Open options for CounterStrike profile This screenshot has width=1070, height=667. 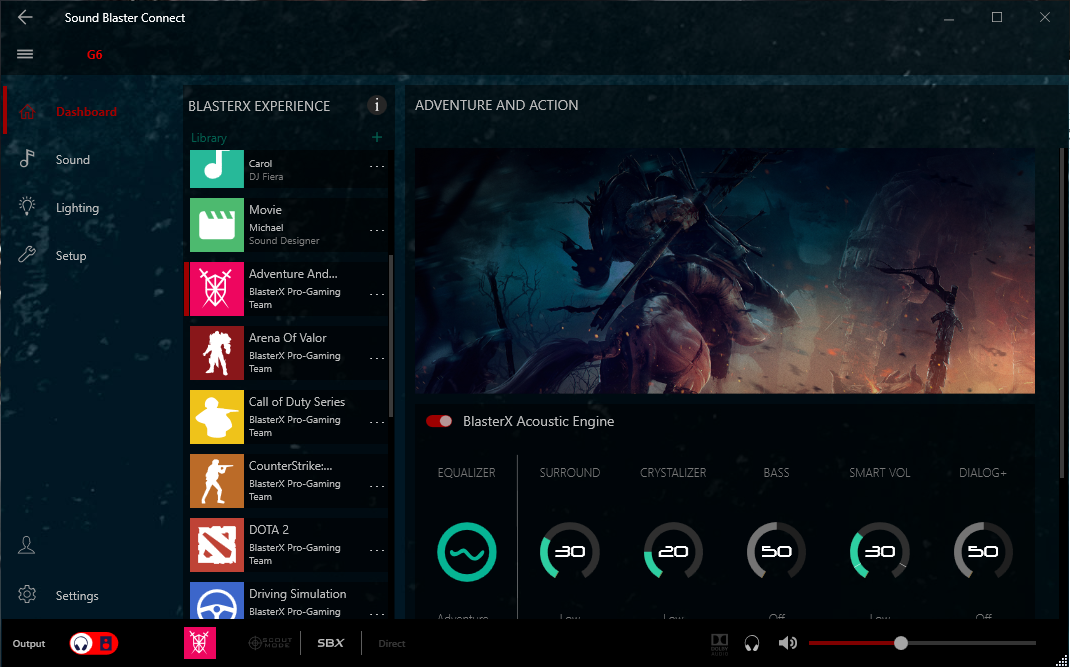coord(377,486)
